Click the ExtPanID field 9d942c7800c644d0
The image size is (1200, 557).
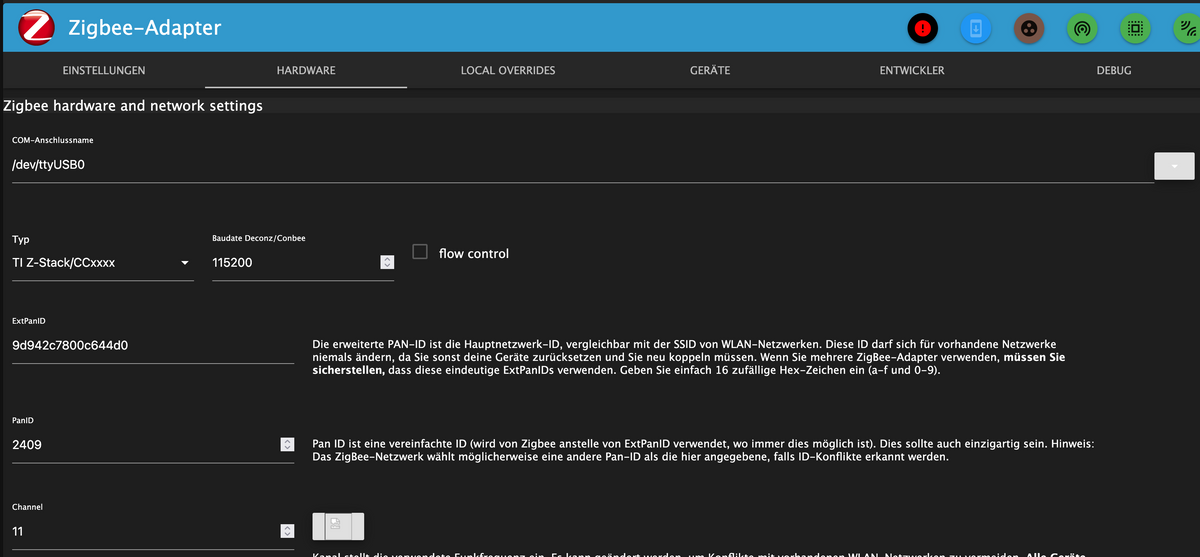click(x=153, y=346)
